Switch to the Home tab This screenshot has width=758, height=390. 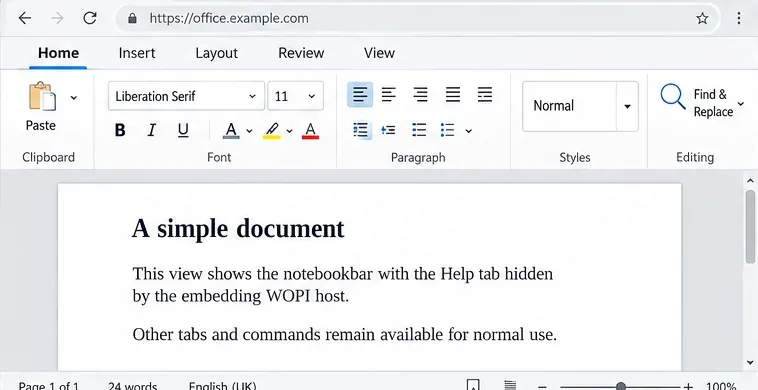click(x=58, y=53)
